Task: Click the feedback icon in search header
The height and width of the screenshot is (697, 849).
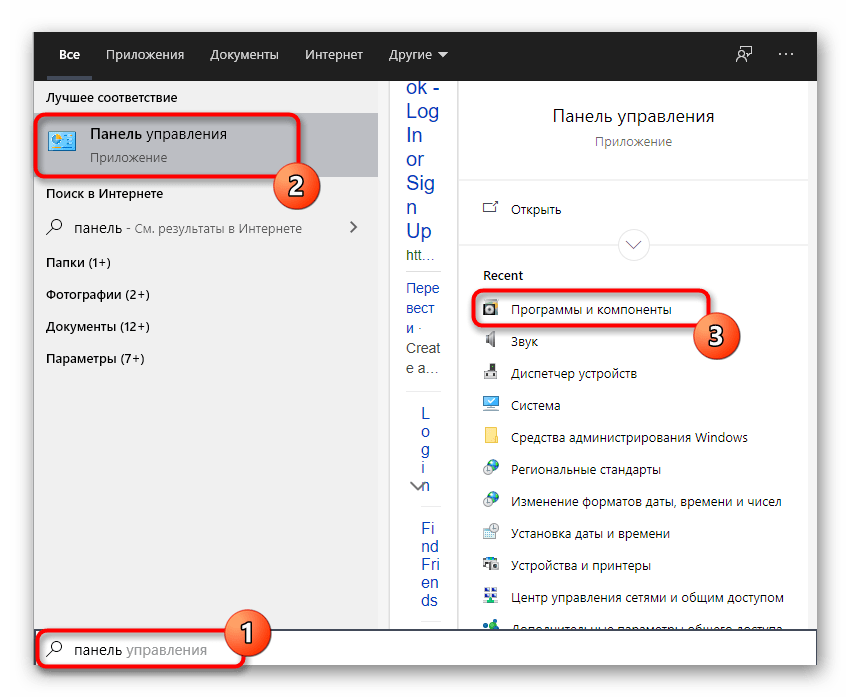Action: coord(743,54)
